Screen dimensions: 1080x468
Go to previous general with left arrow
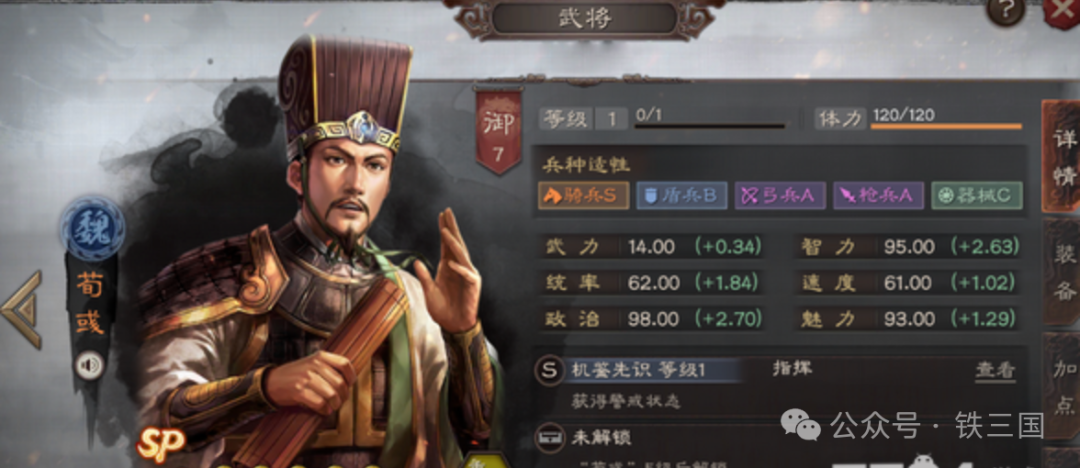(x=22, y=309)
